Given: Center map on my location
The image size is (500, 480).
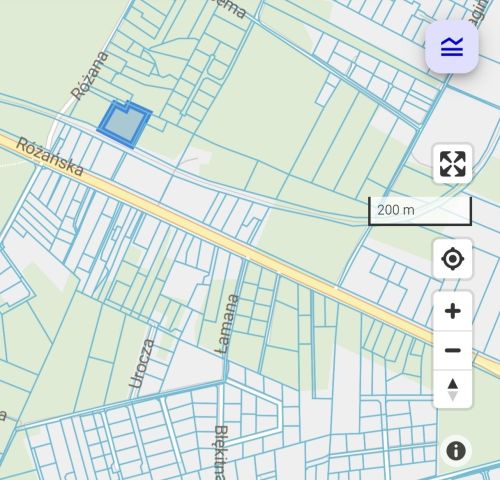Looking at the screenshot, I should (452, 259).
